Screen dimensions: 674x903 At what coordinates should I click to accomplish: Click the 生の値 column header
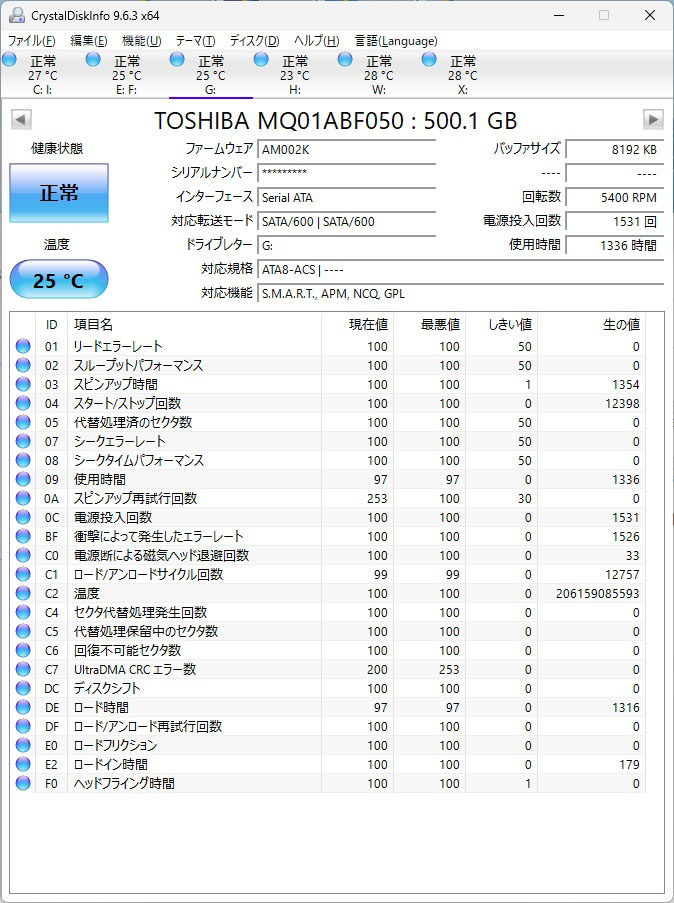[591, 325]
